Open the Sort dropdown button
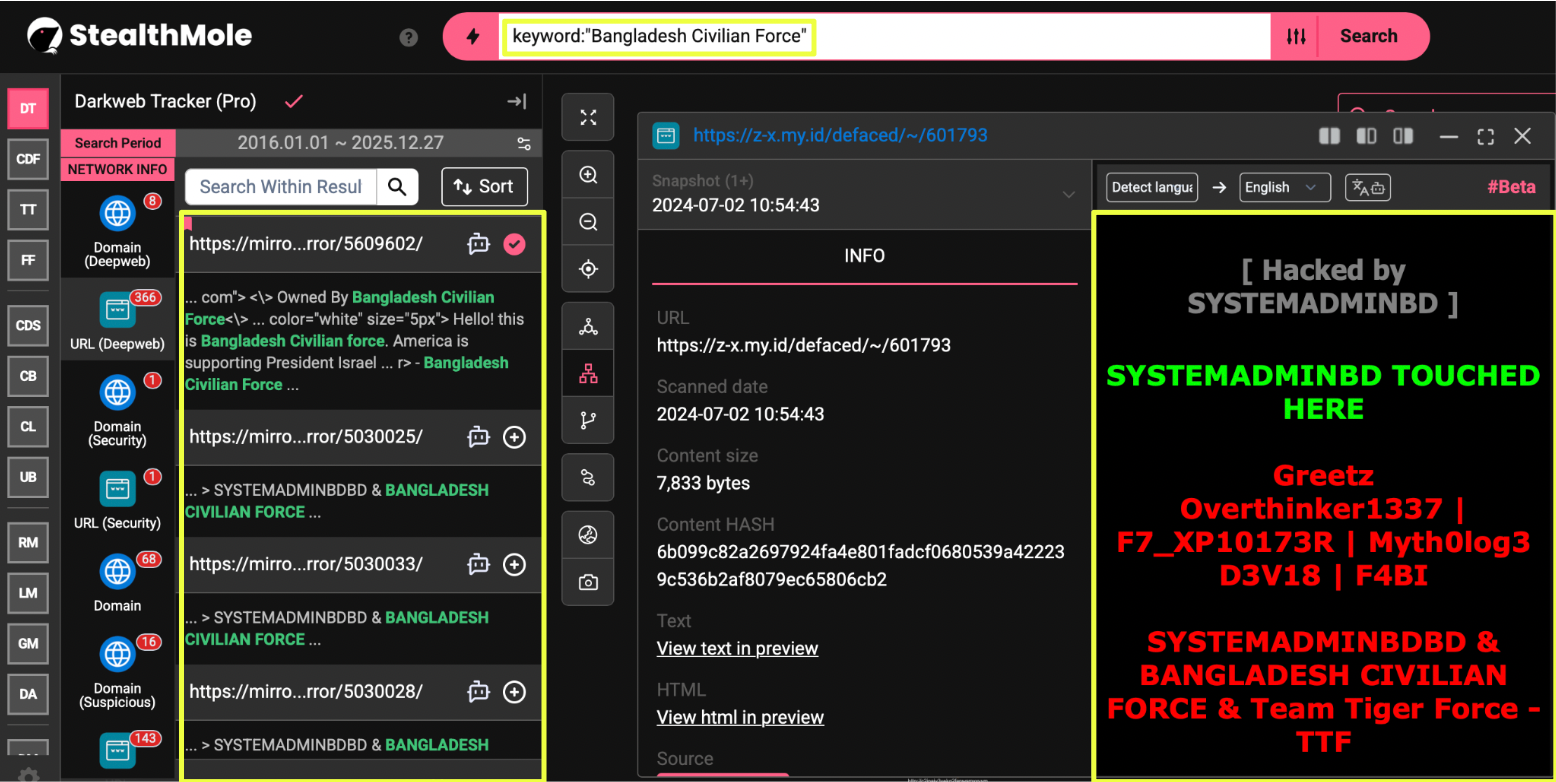1556x782 pixels. 484,186
